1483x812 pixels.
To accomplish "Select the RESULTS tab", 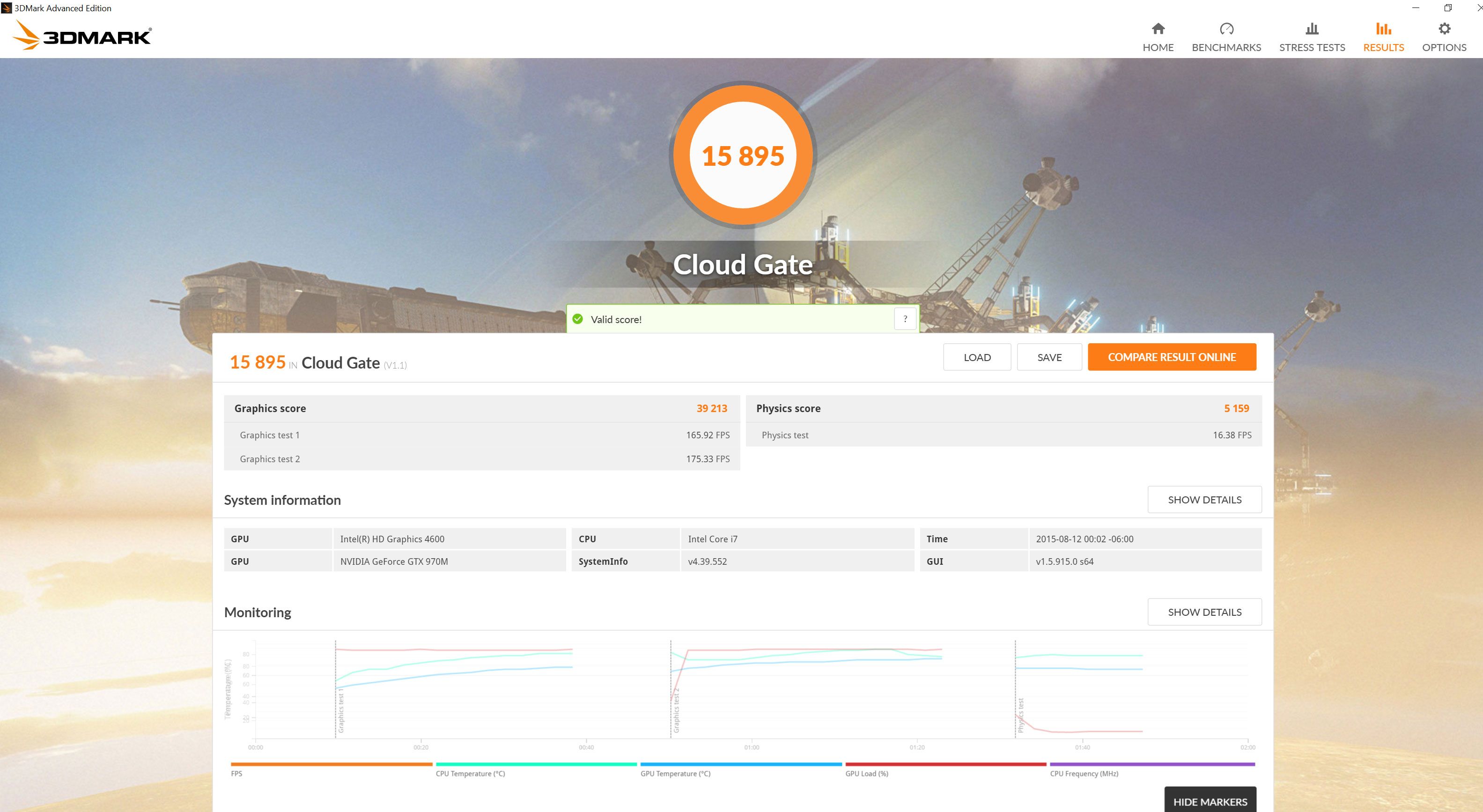I will point(1383,37).
